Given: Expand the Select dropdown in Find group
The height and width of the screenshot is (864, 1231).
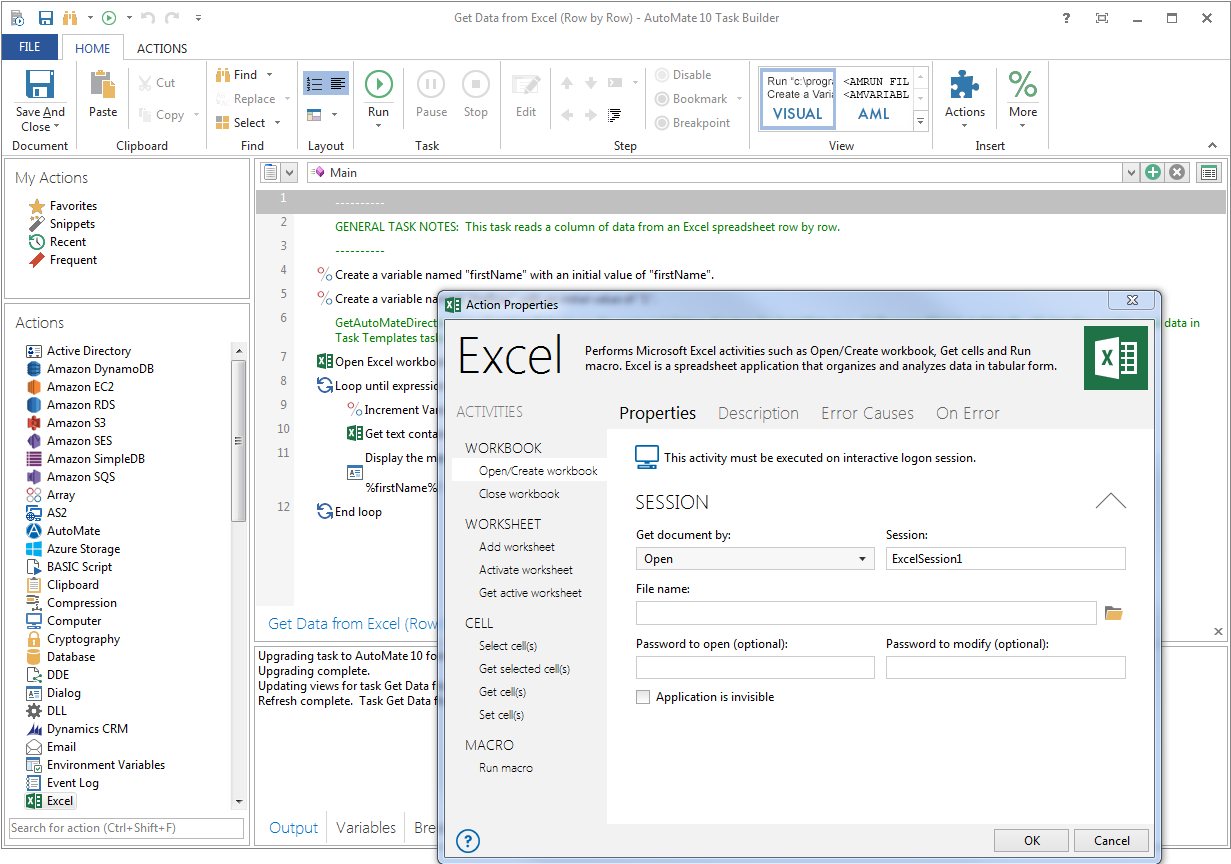Looking at the screenshot, I should point(278,123).
